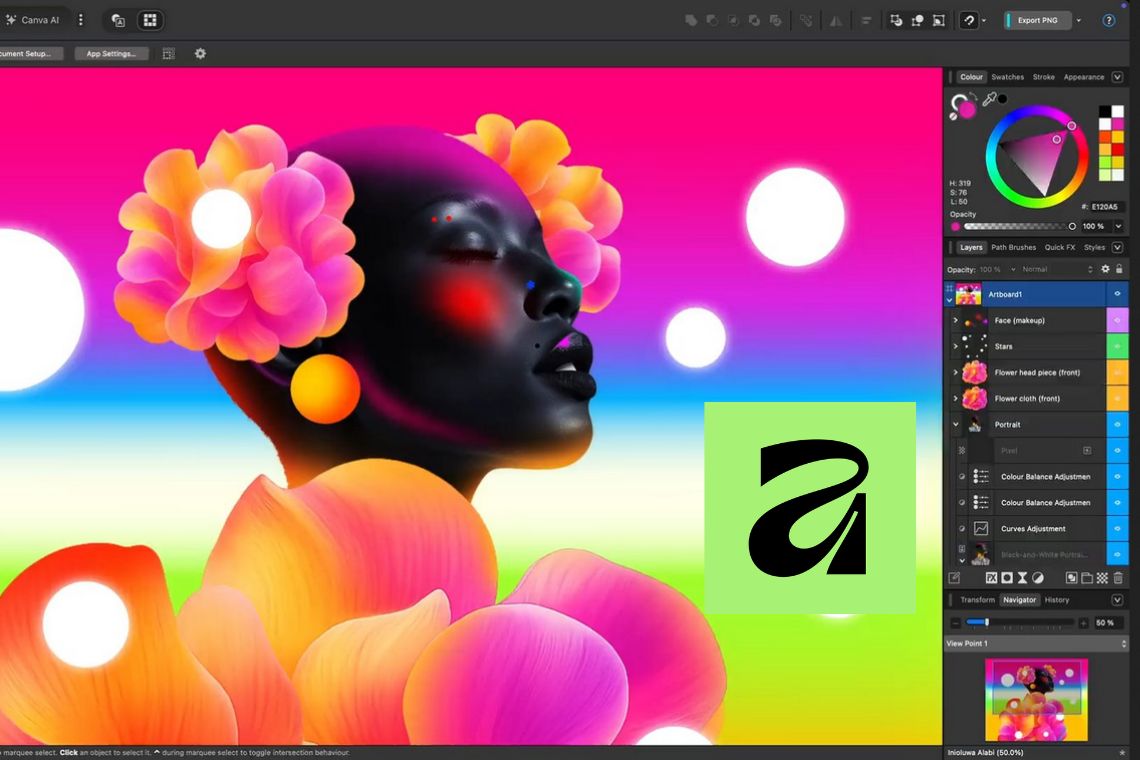Image resolution: width=1140 pixels, height=760 pixels.
Task: Open the Export PNG dropdown arrow
Action: 1078,20
